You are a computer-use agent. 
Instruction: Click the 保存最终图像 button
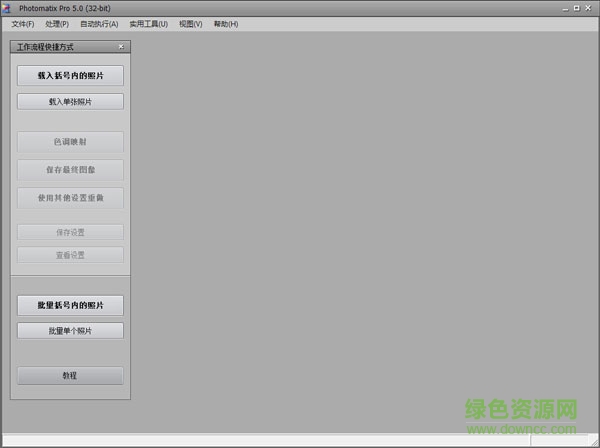(70, 170)
